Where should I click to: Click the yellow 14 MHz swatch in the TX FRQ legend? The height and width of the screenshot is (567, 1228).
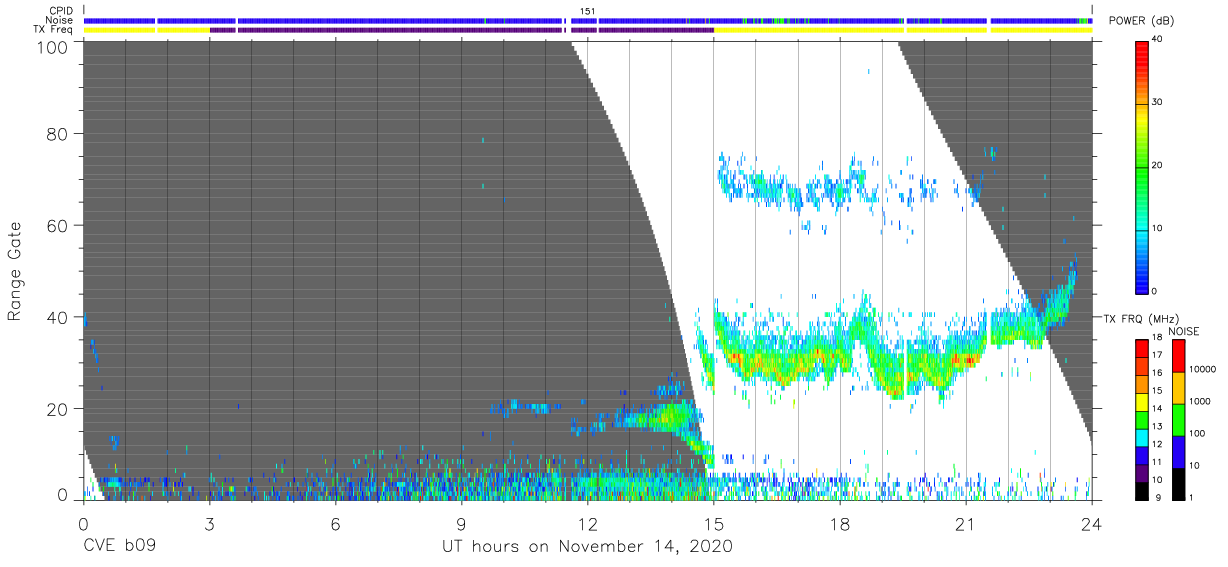(1141, 401)
